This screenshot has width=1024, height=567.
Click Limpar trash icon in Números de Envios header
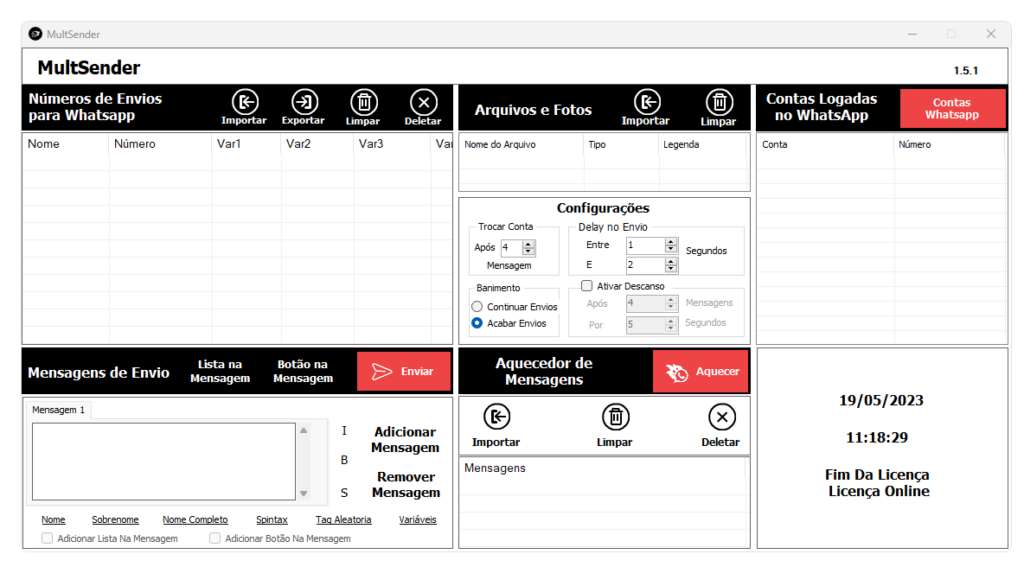pos(364,102)
